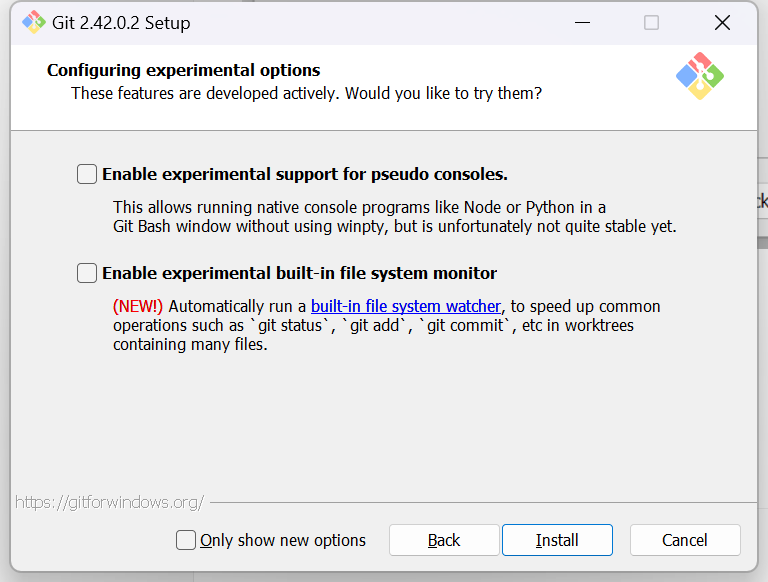Enable experimental pseudo consoles support checkbox
Screen dimensions: 768x582
[x=87, y=174]
